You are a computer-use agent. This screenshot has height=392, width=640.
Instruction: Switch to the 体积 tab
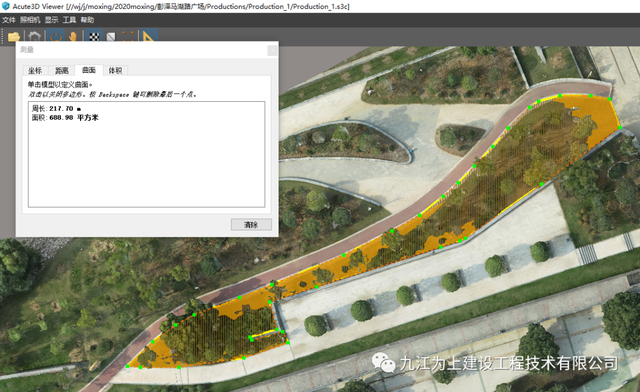point(115,71)
